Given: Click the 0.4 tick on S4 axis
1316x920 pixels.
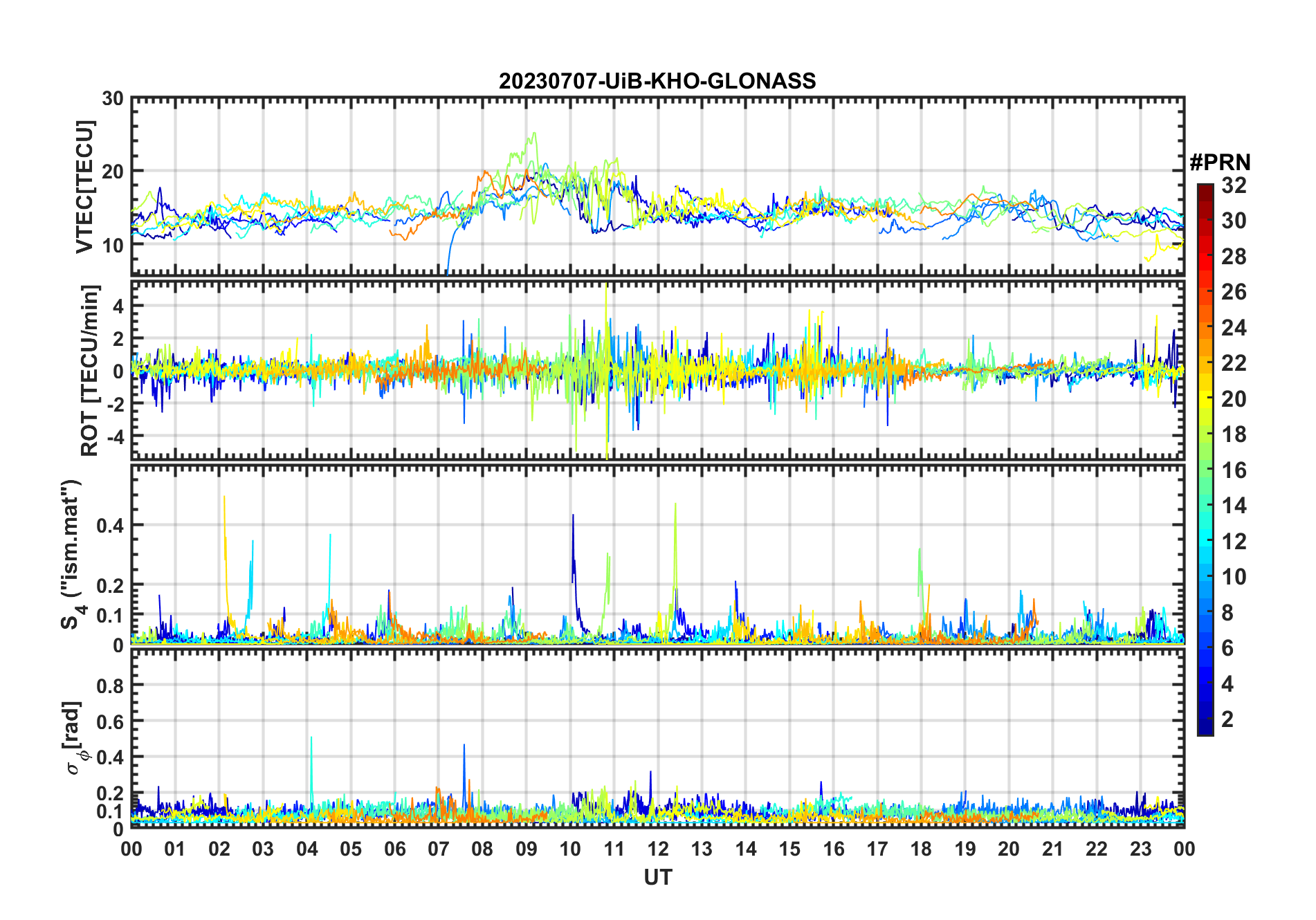Looking at the screenshot, I should (x=110, y=525).
